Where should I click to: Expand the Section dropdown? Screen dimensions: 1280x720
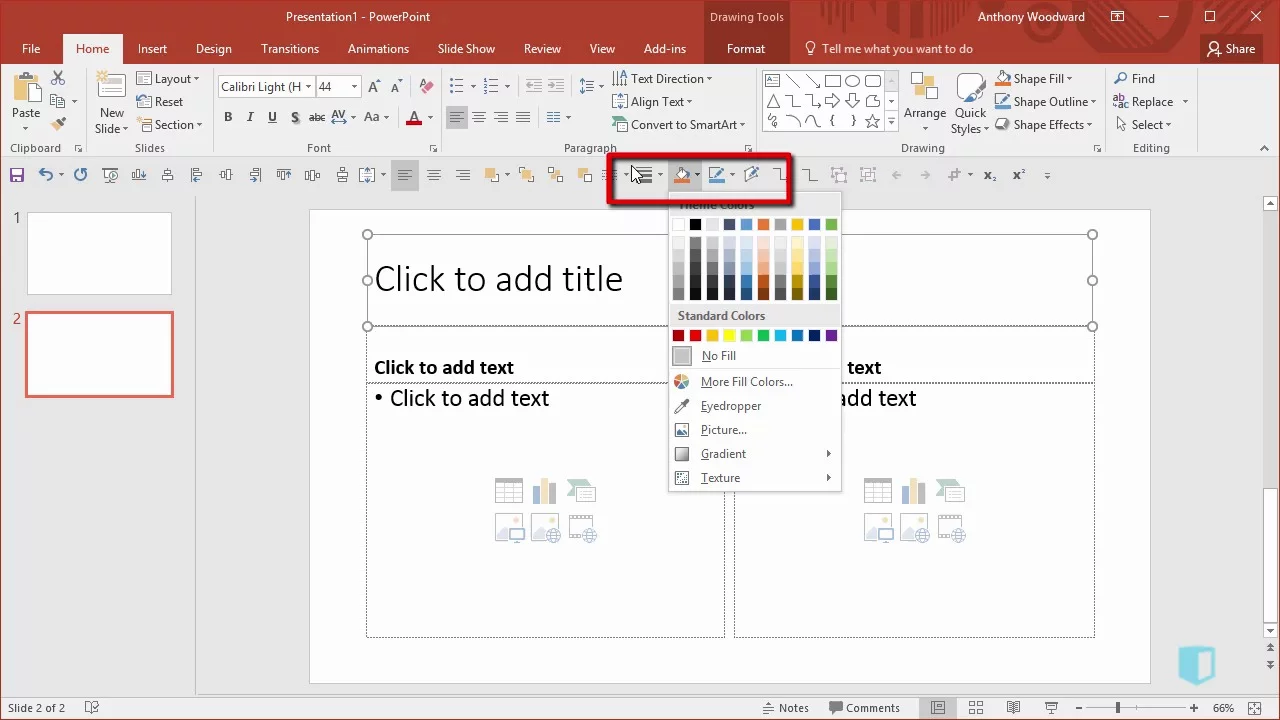coord(170,125)
